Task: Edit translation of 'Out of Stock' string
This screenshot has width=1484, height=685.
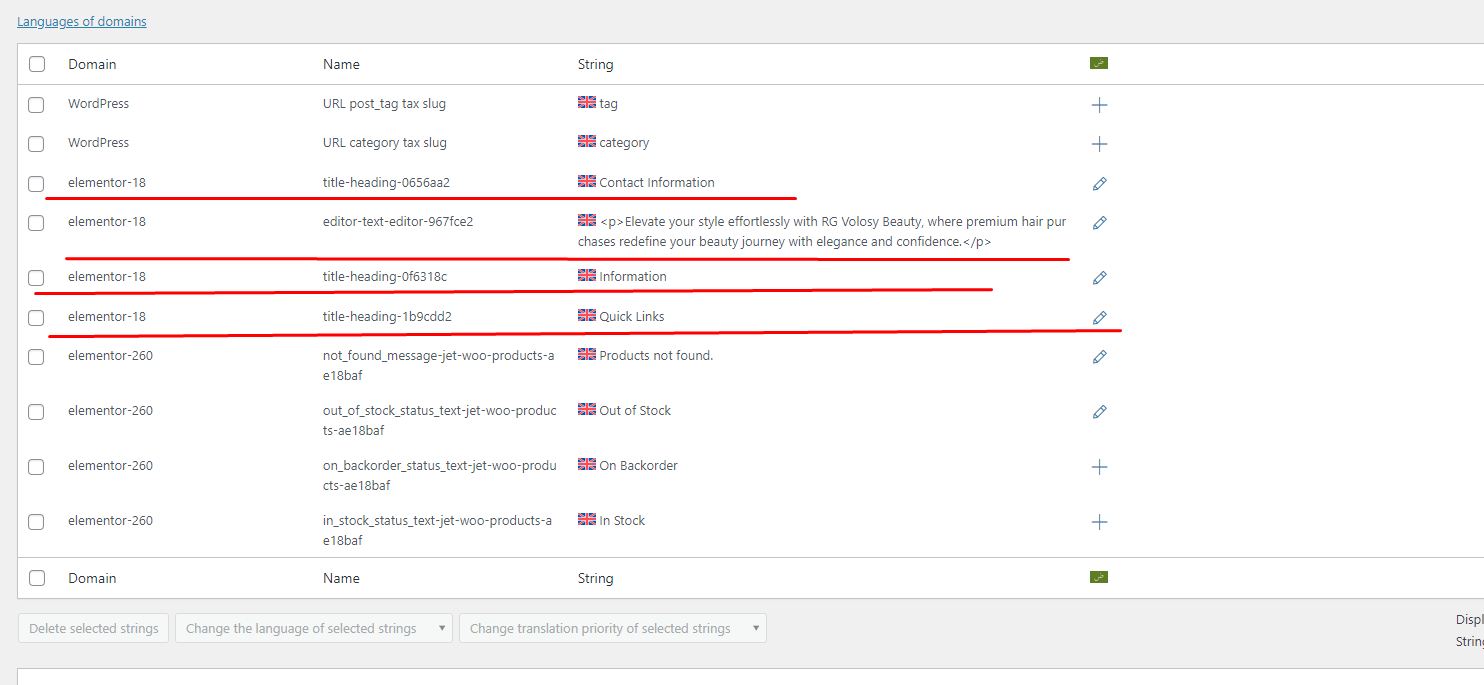Action: point(1099,412)
